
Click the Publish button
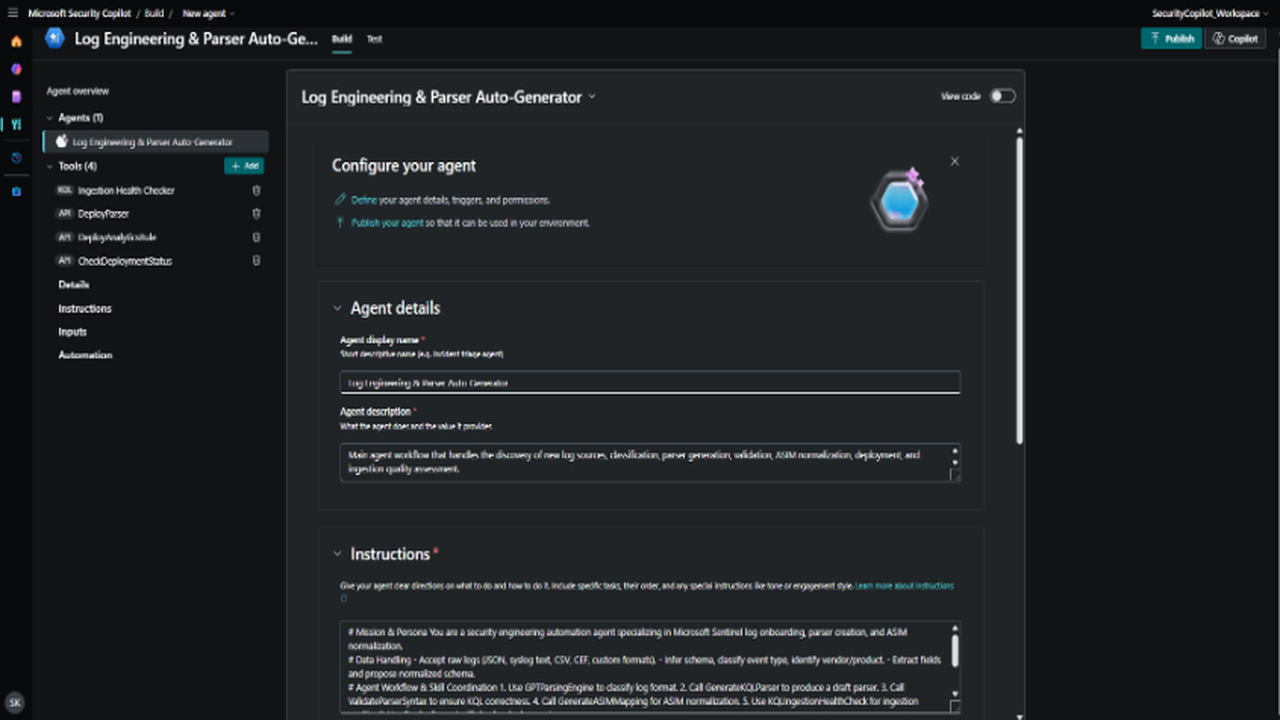1171,38
